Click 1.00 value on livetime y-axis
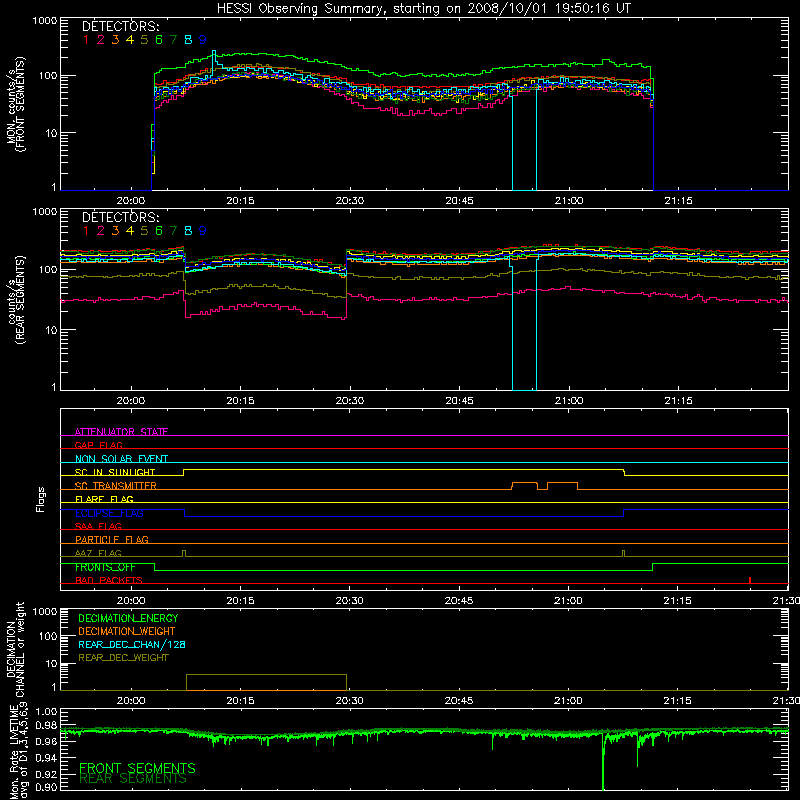 click(x=46, y=712)
